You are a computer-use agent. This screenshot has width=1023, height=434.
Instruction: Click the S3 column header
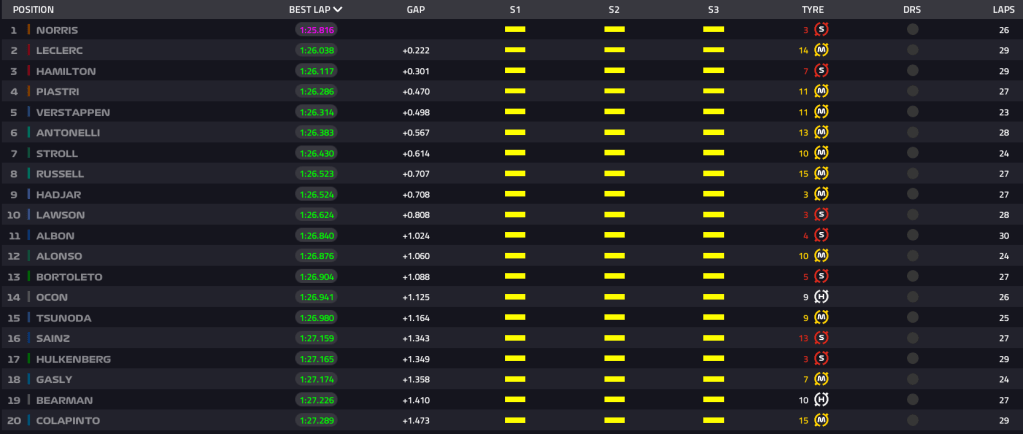(713, 10)
